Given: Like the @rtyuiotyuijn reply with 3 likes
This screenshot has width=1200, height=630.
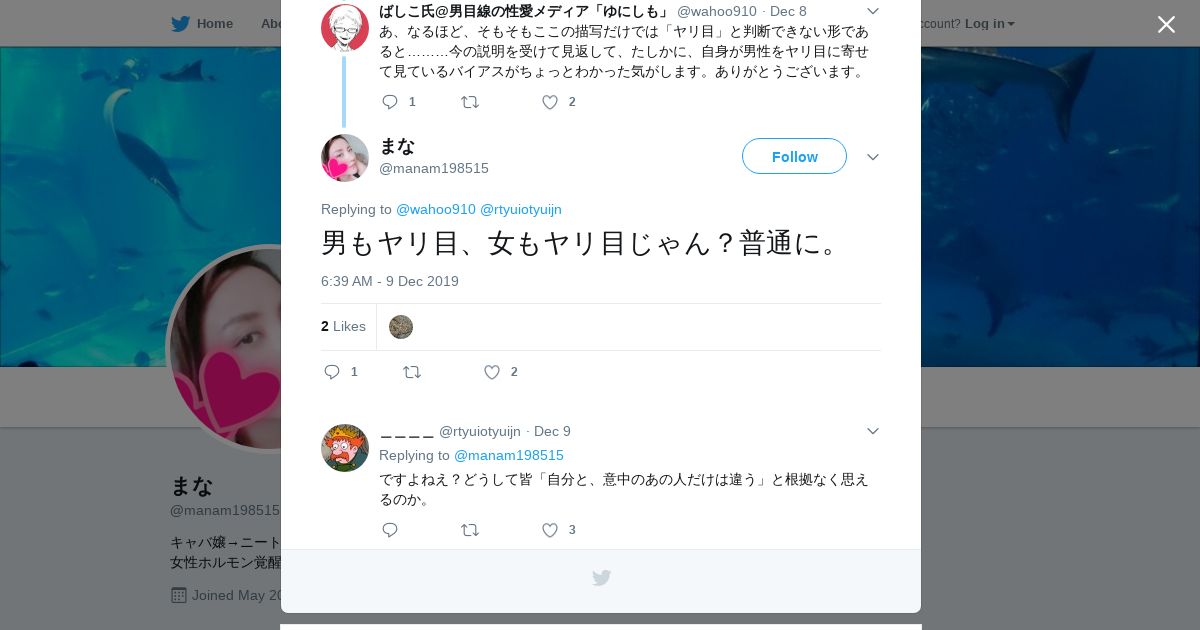Looking at the screenshot, I should (550, 530).
